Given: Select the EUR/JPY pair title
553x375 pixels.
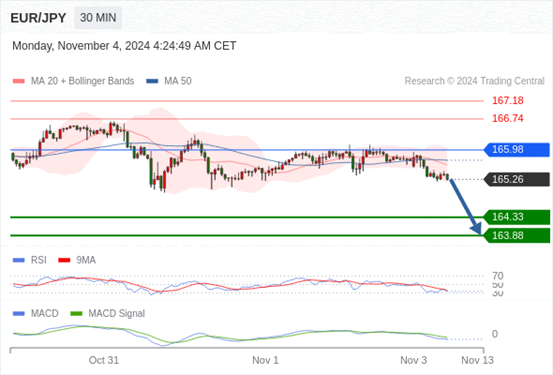Looking at the screenshot, I should click(38, 18).
